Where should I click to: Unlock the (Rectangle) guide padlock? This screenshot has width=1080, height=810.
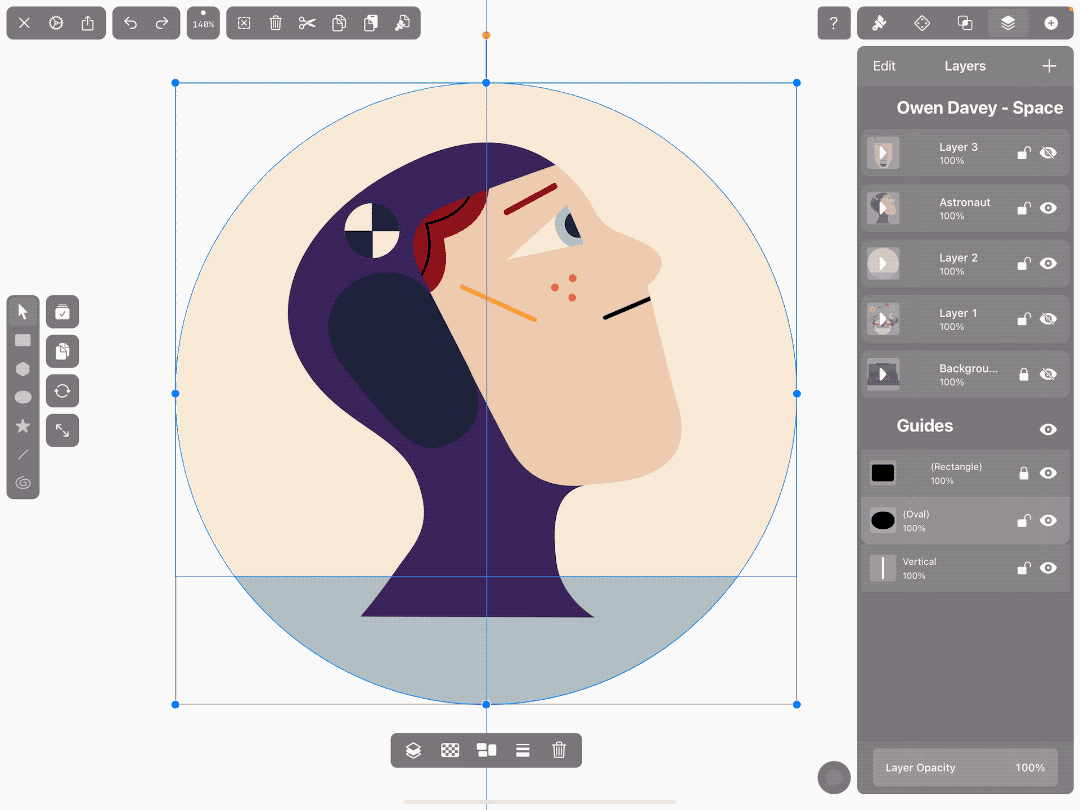(x=1024, y=473)
